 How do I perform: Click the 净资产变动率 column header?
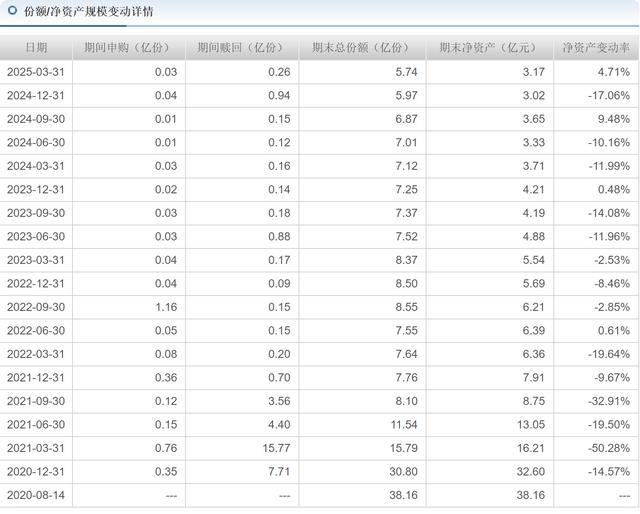coord(596,48)
